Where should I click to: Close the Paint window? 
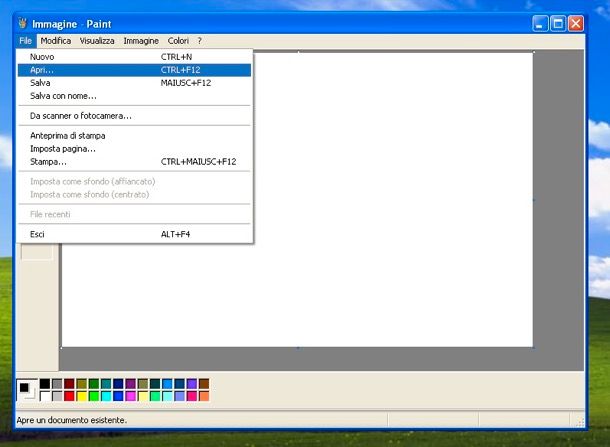tap(576, 24)
